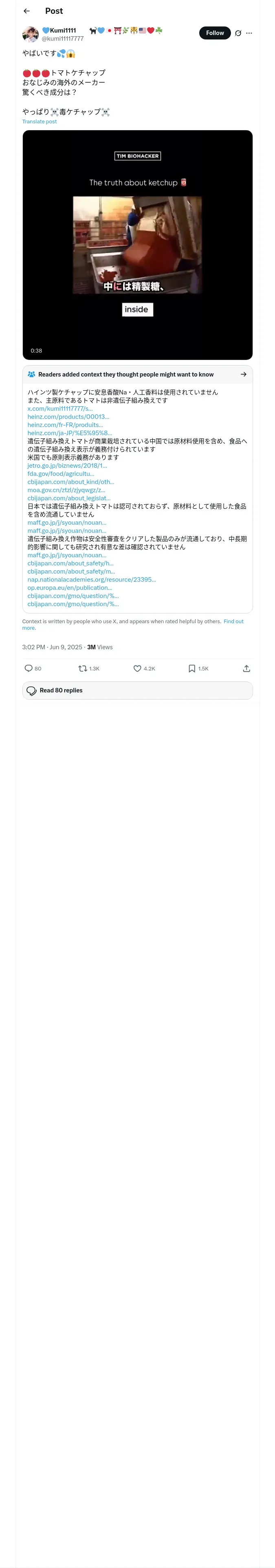Image resolution: width=275 pixels, height=1568 pixels.
Task: Click Find out more link
Action: [x=233, y=622]
